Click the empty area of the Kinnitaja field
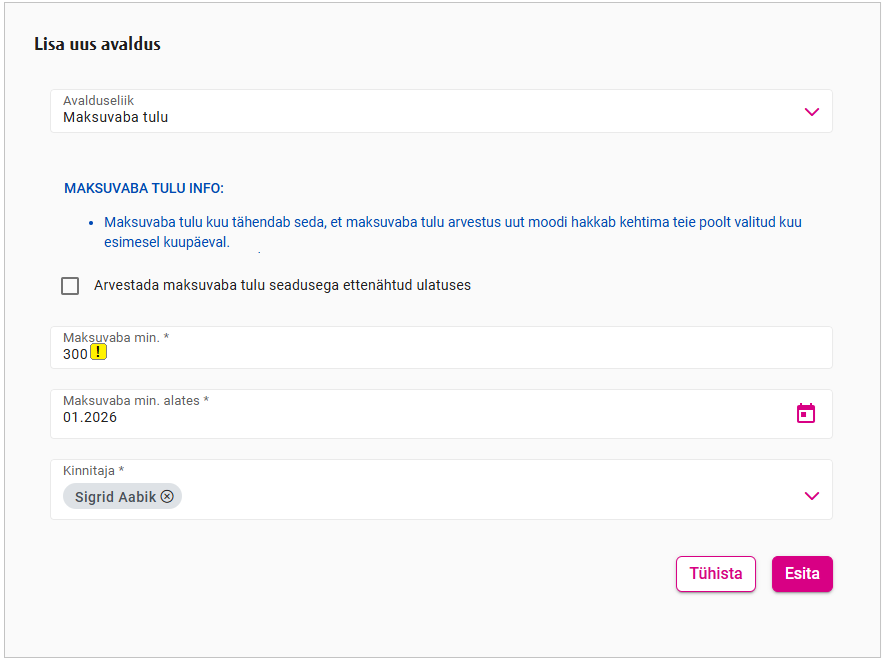887x663 pixels. pos(480,497)
